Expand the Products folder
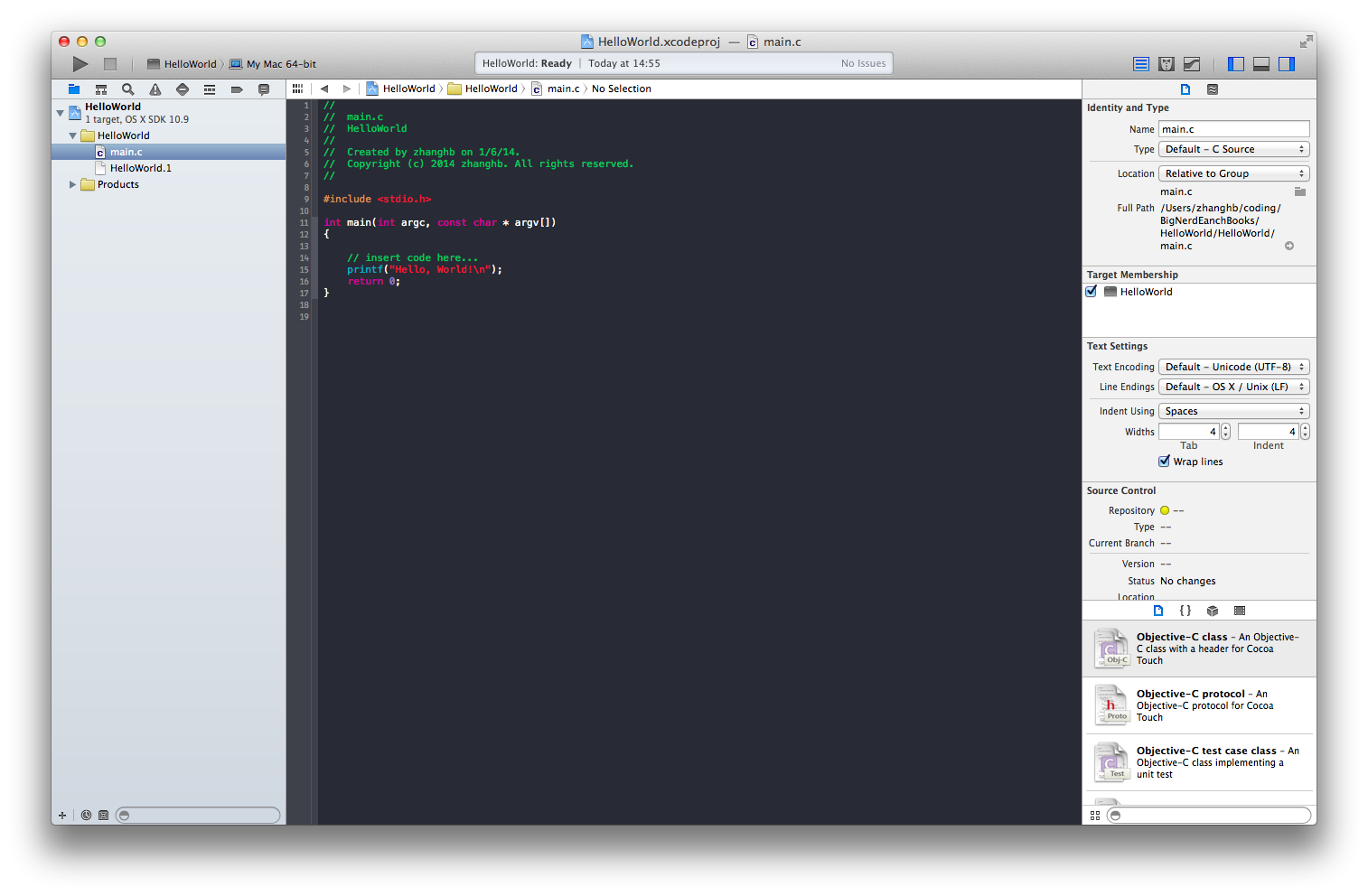The height and width of the screenshot is (896, 1368). (73, 184)
